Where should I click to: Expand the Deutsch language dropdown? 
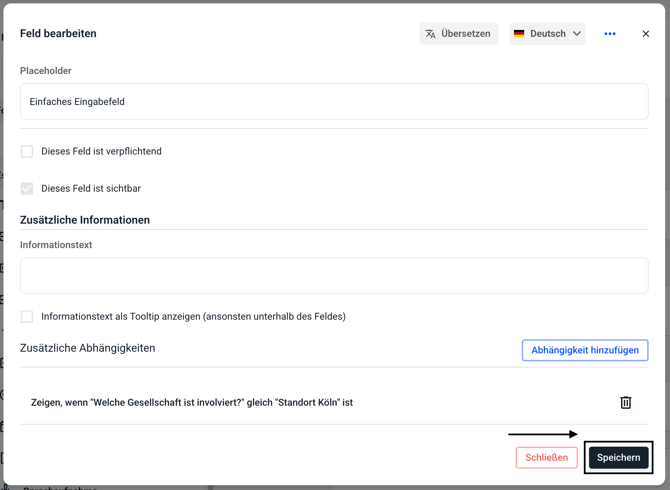click(547, 34)
